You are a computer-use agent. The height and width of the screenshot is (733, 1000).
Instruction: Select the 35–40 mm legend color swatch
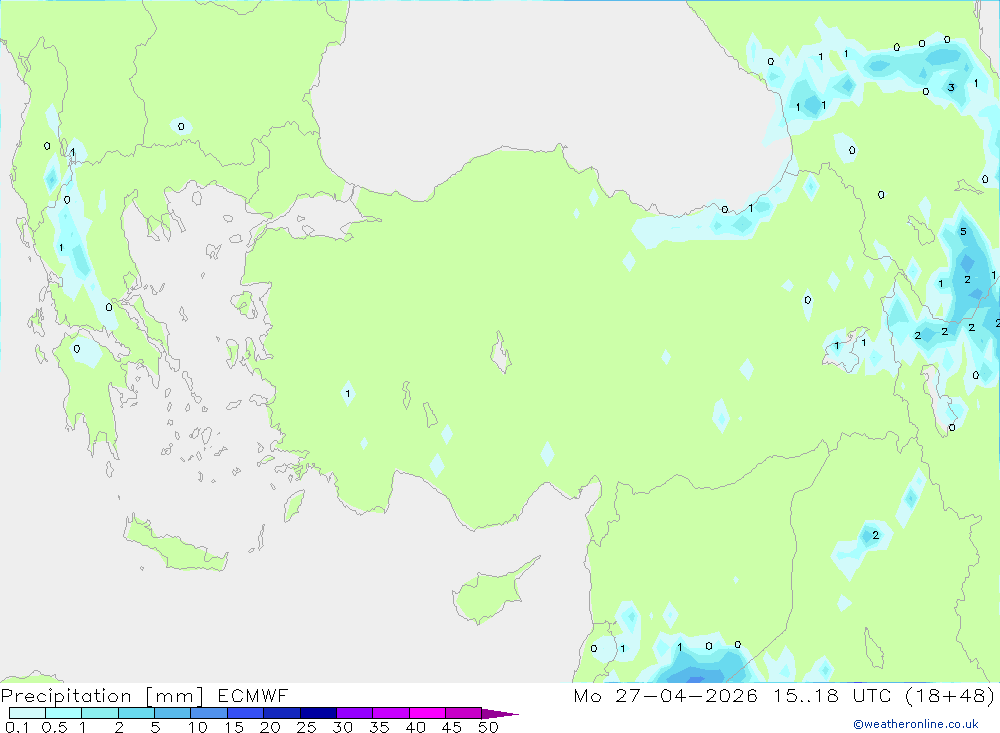pos(390,713)
